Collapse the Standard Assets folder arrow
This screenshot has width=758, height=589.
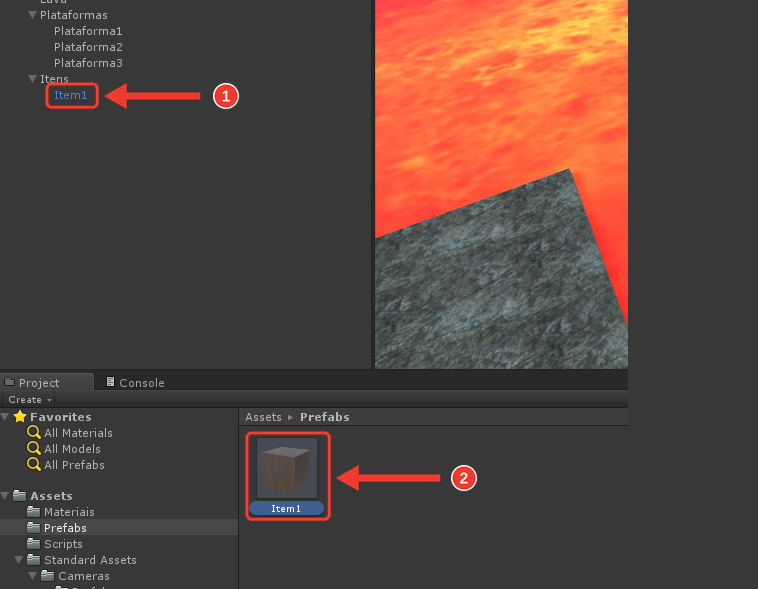[18, 560]
